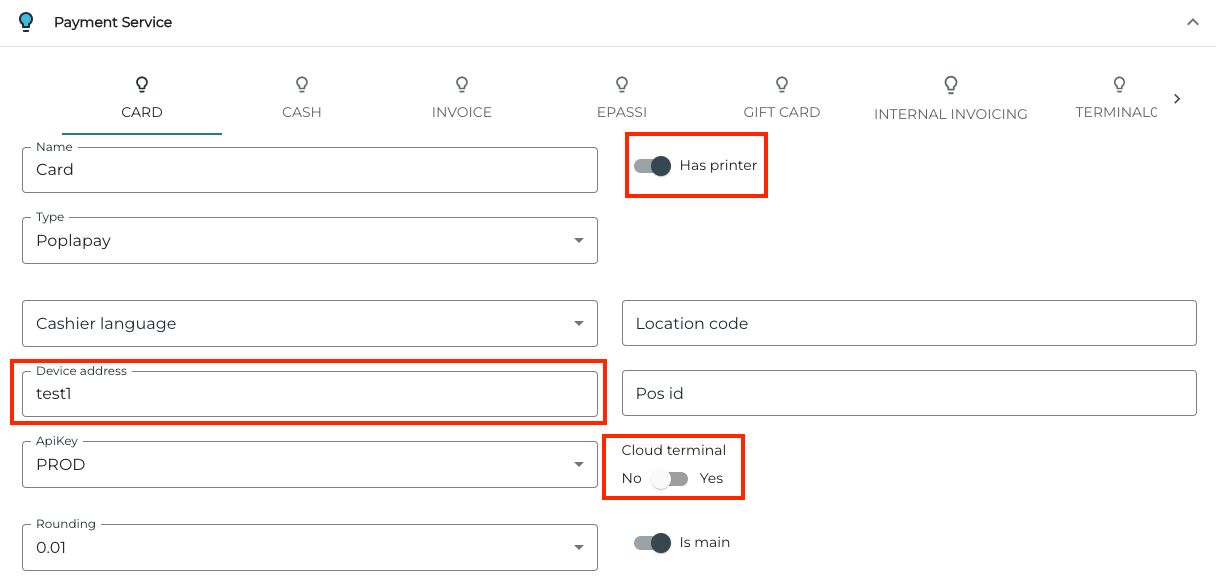
Task: Open the Type dropdown showing Poplapay
Action: pos(578,240)
